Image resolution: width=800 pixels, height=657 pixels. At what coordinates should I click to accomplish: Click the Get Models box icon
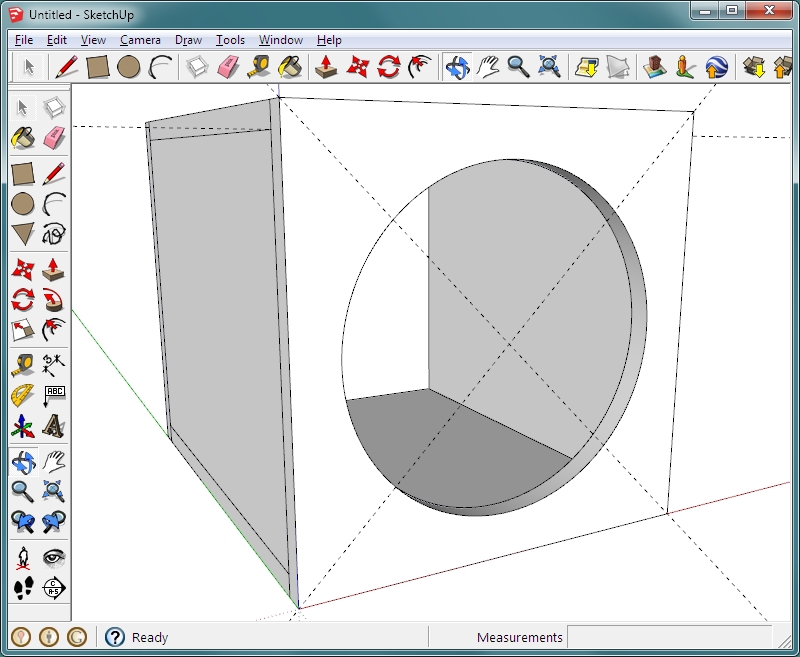754,67
